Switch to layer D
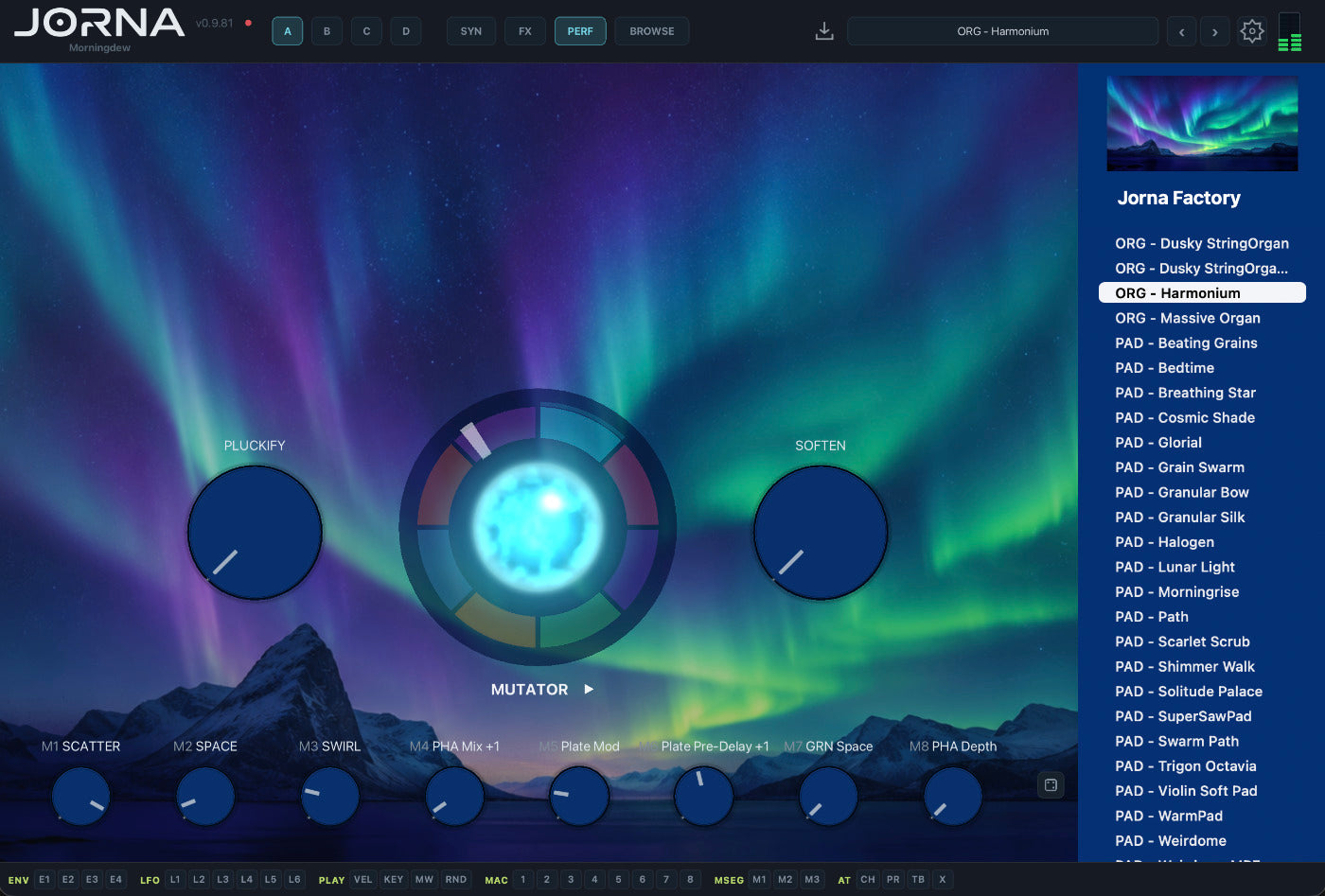Image resolution: width=1325 pixels, height=896 pixels. [406, 31]
